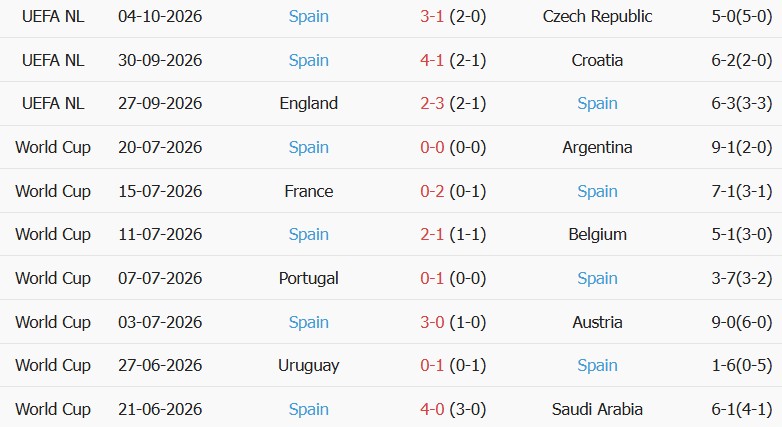The width and height of the screenshot is (782, 427).
Task: Open the 3-1 score against Czech Republic
Action: point(431,16)
